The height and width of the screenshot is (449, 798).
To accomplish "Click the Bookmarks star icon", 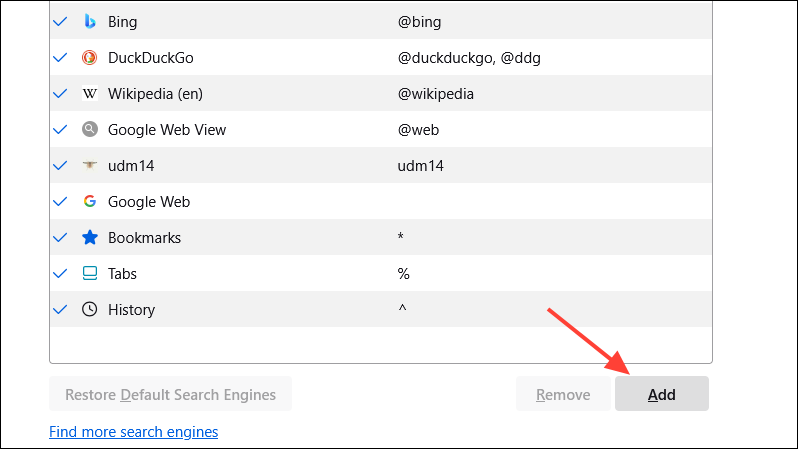I will tap(90, 238).
